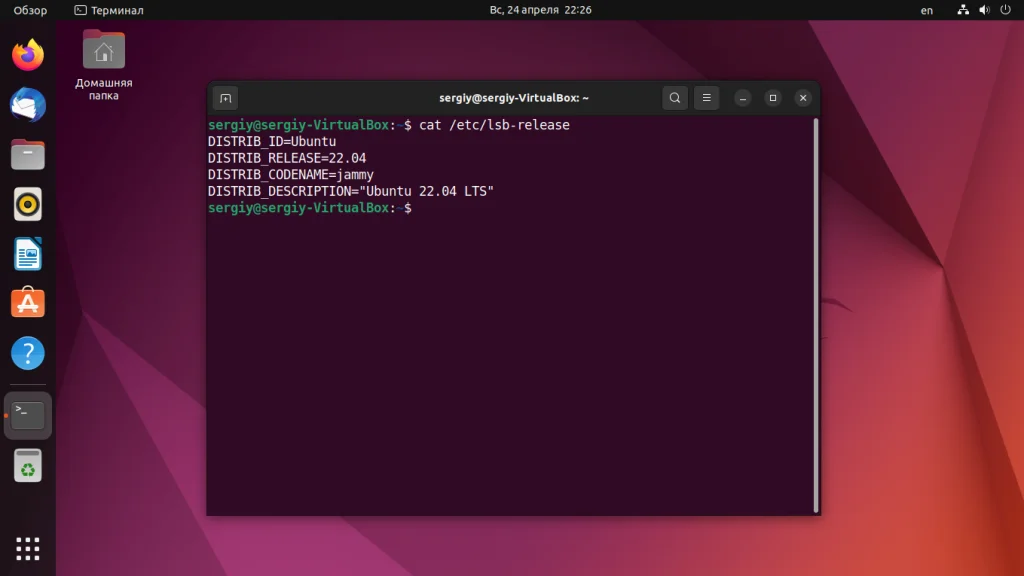The image size is (1024, 576).
Task: Open the terminal search
Action: (675, 97)
